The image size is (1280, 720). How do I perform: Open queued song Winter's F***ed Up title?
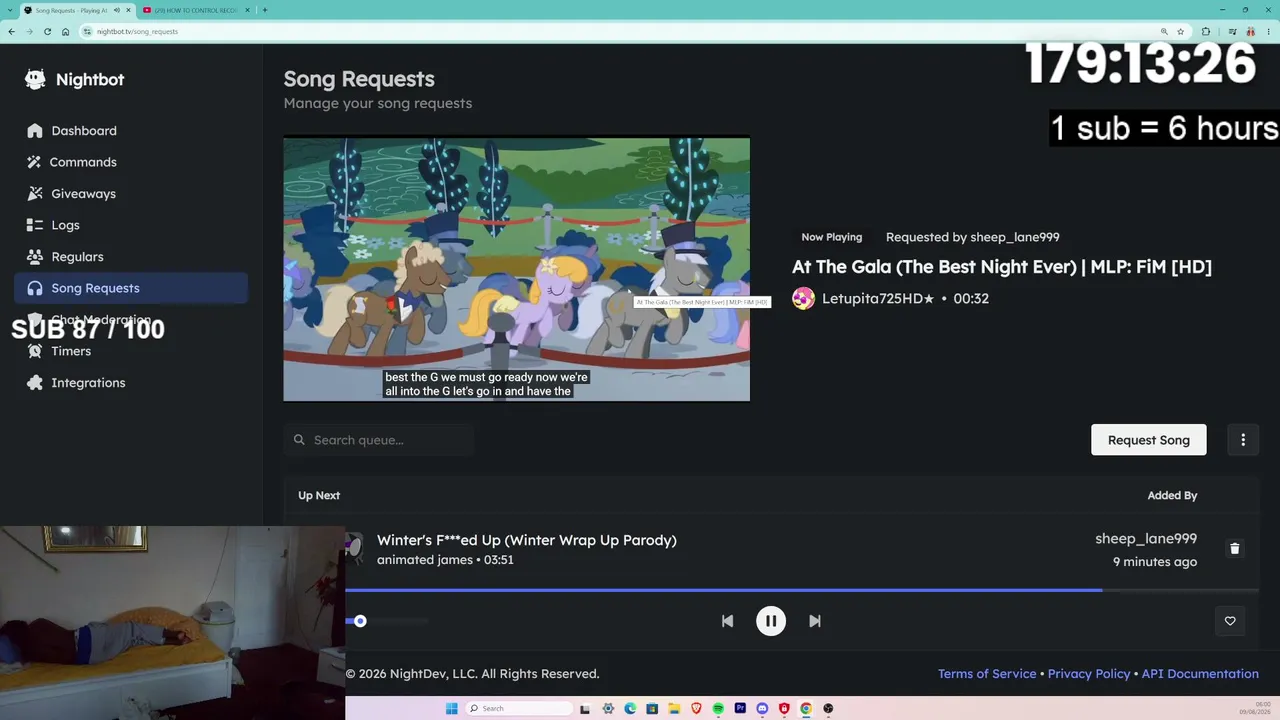(x=527, y=540)
